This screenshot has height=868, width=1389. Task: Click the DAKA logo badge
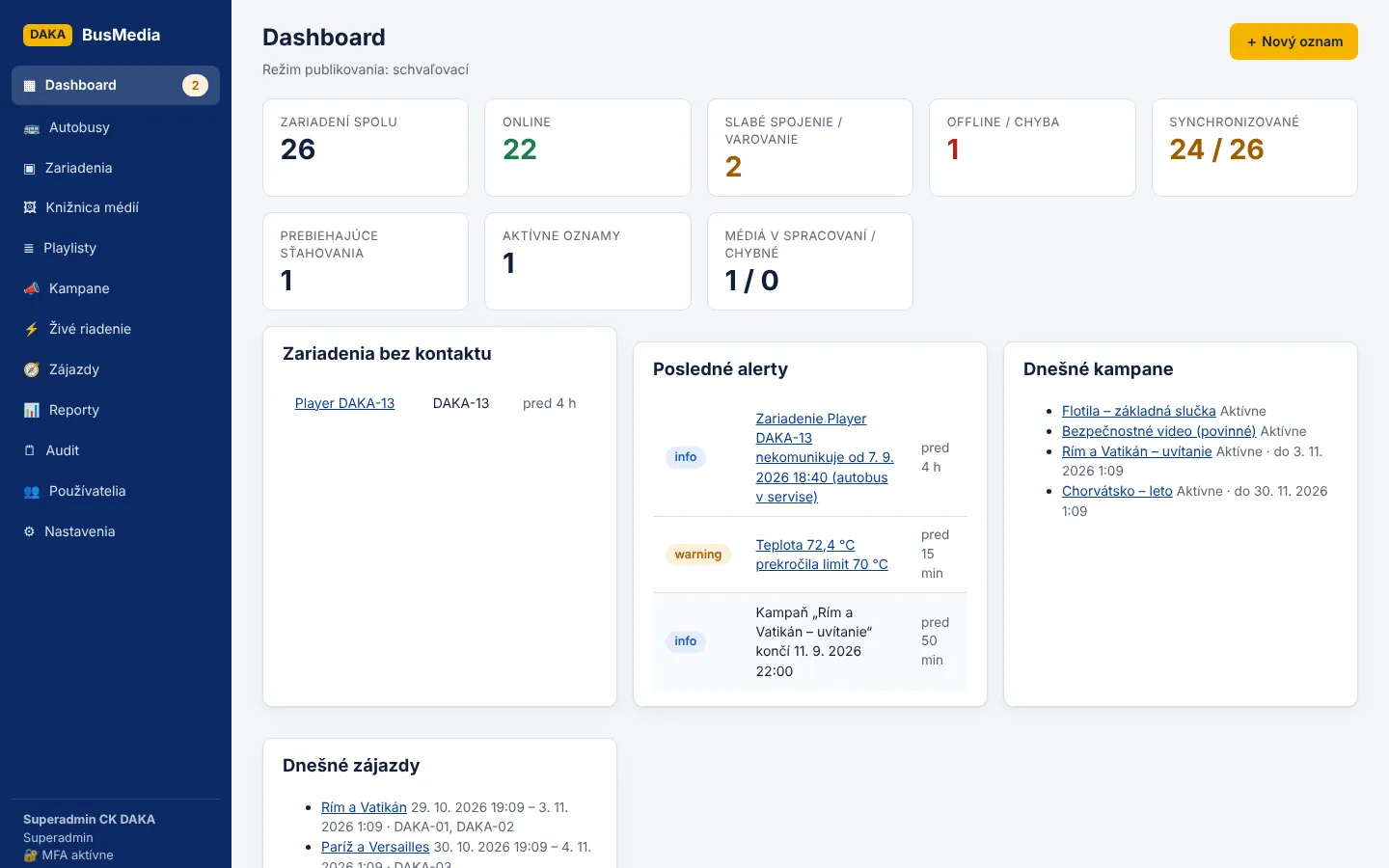[x=47, y=35]
